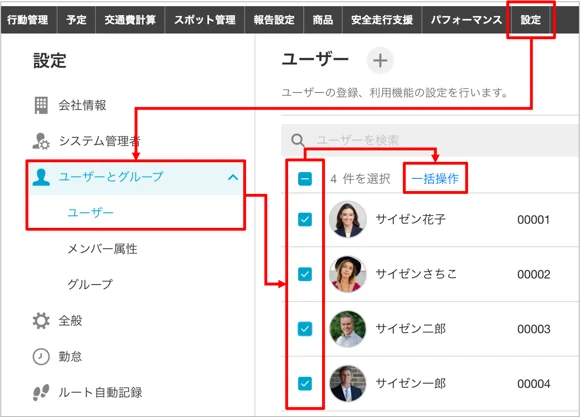Click サイゼンさちこ's profile photo
580x417 pixels.
tap(348, 274)
